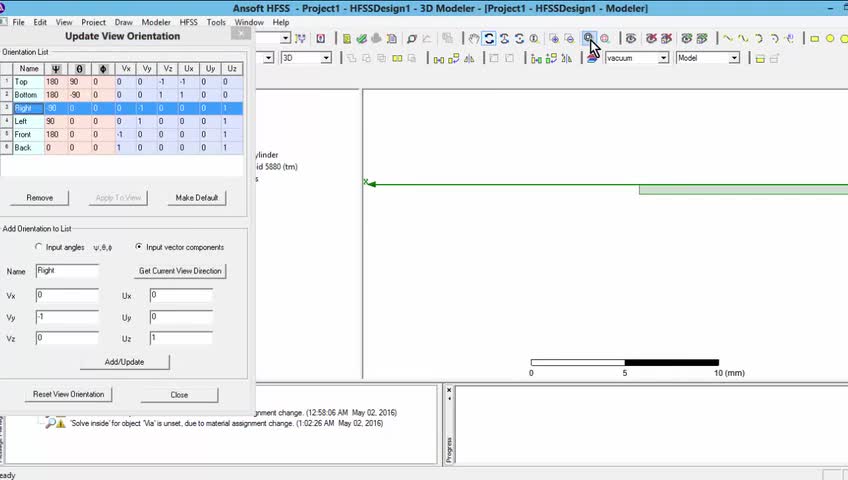The height and width of the screenshot is (480, 848).
Task: Click the Name input field
Action: click(x=67, y=271)
